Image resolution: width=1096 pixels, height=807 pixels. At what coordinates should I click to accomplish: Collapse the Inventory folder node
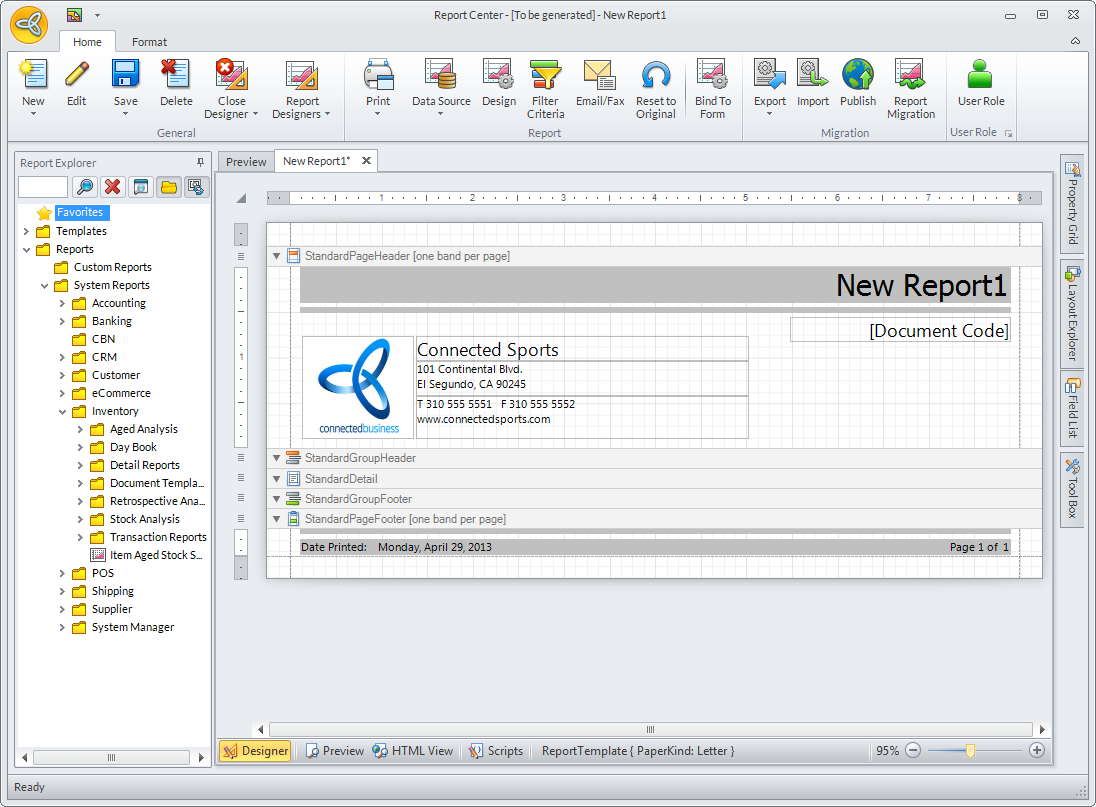click(x=62, y=411)
